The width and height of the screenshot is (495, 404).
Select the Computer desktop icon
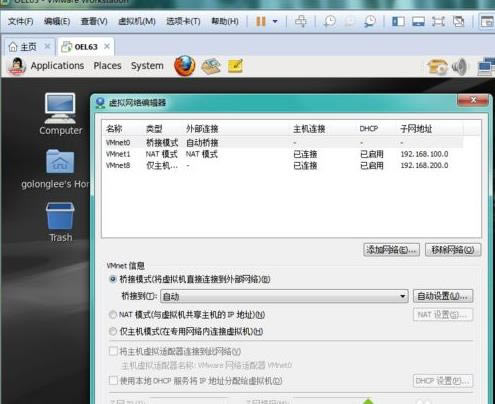(60, 114)
